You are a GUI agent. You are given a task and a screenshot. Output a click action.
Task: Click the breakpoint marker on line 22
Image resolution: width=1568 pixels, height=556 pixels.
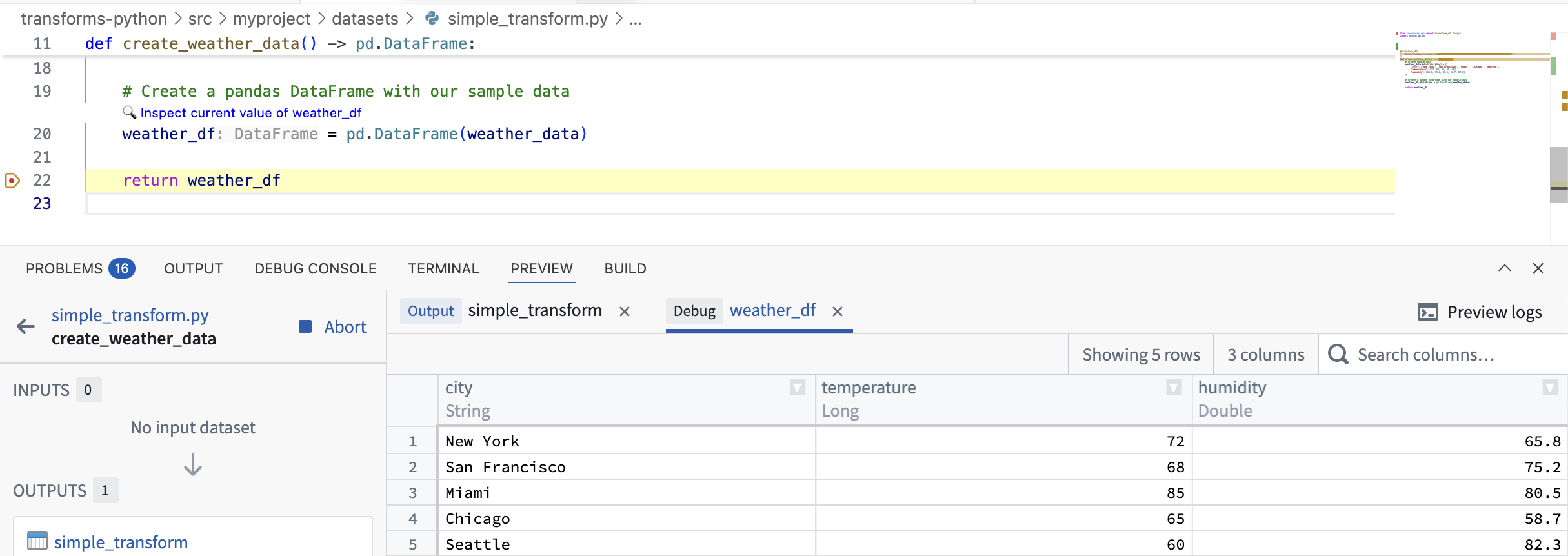12,181
